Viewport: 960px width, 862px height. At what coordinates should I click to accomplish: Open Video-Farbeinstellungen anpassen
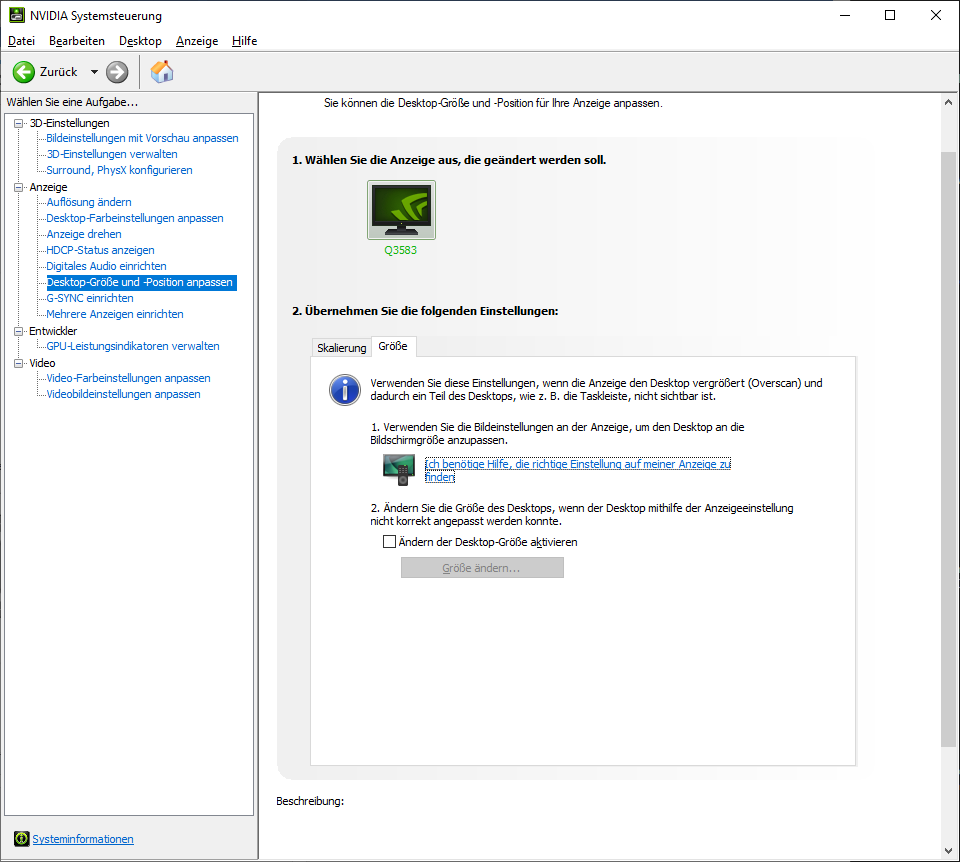129,378
